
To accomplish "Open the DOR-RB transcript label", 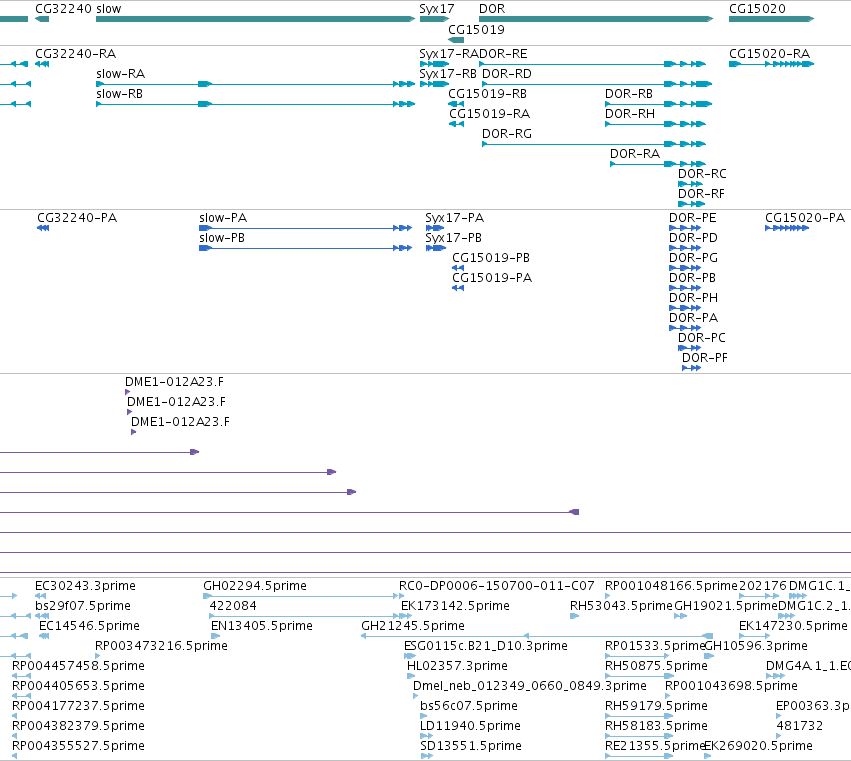I will click(629, 94).
